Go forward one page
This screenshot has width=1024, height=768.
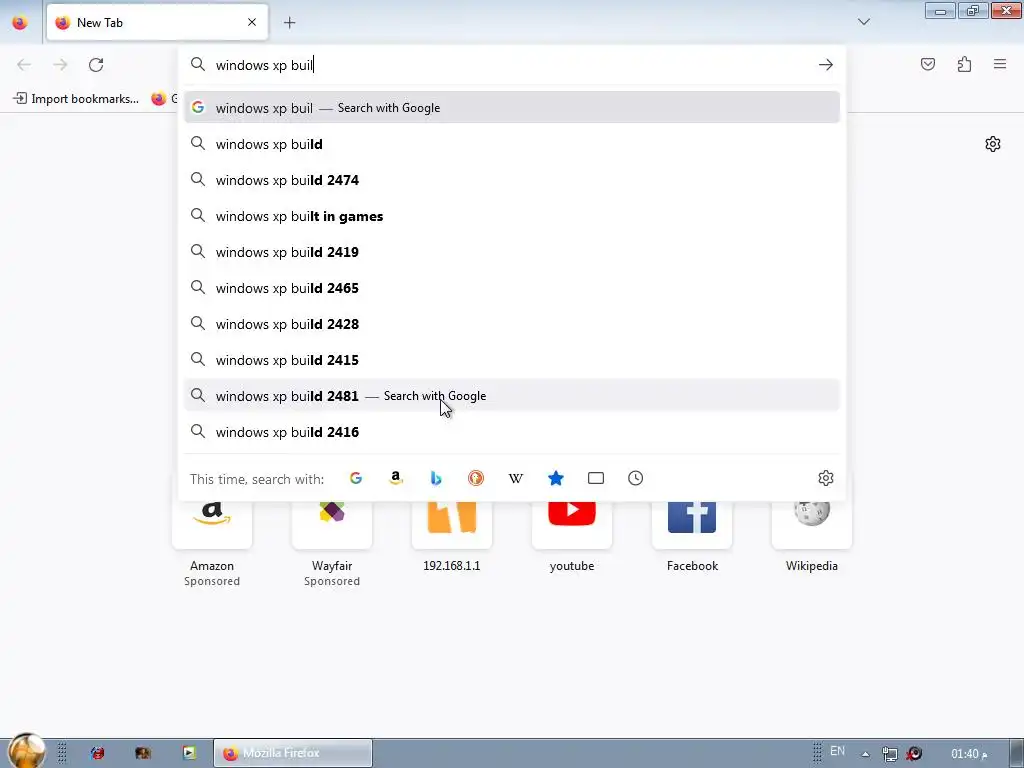tap(60, 65)
